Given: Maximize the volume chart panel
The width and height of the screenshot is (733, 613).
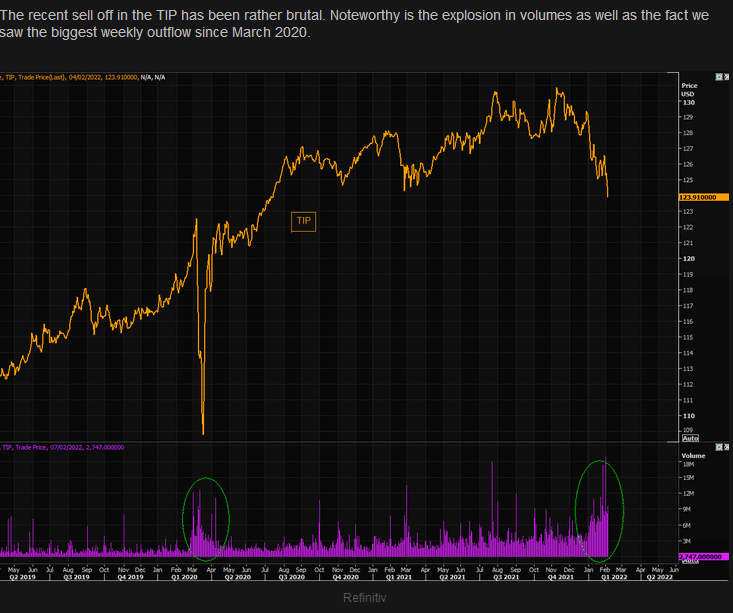Looking at the screenshot, I should 718,447.
